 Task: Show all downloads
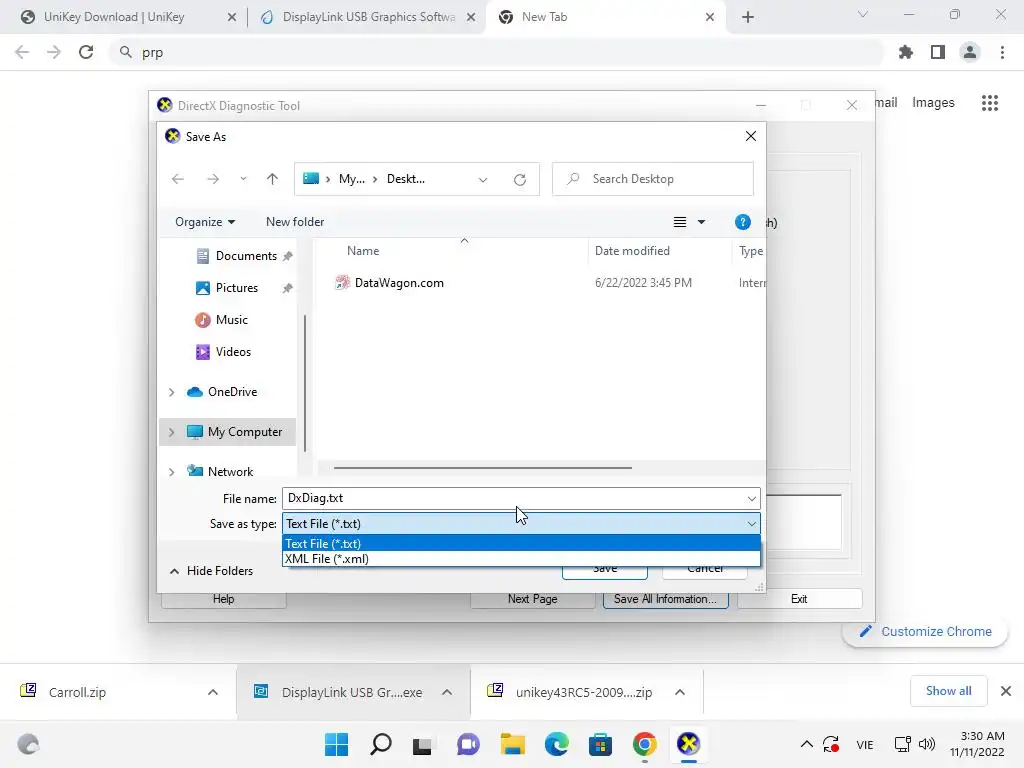click(x=948, y=691)
